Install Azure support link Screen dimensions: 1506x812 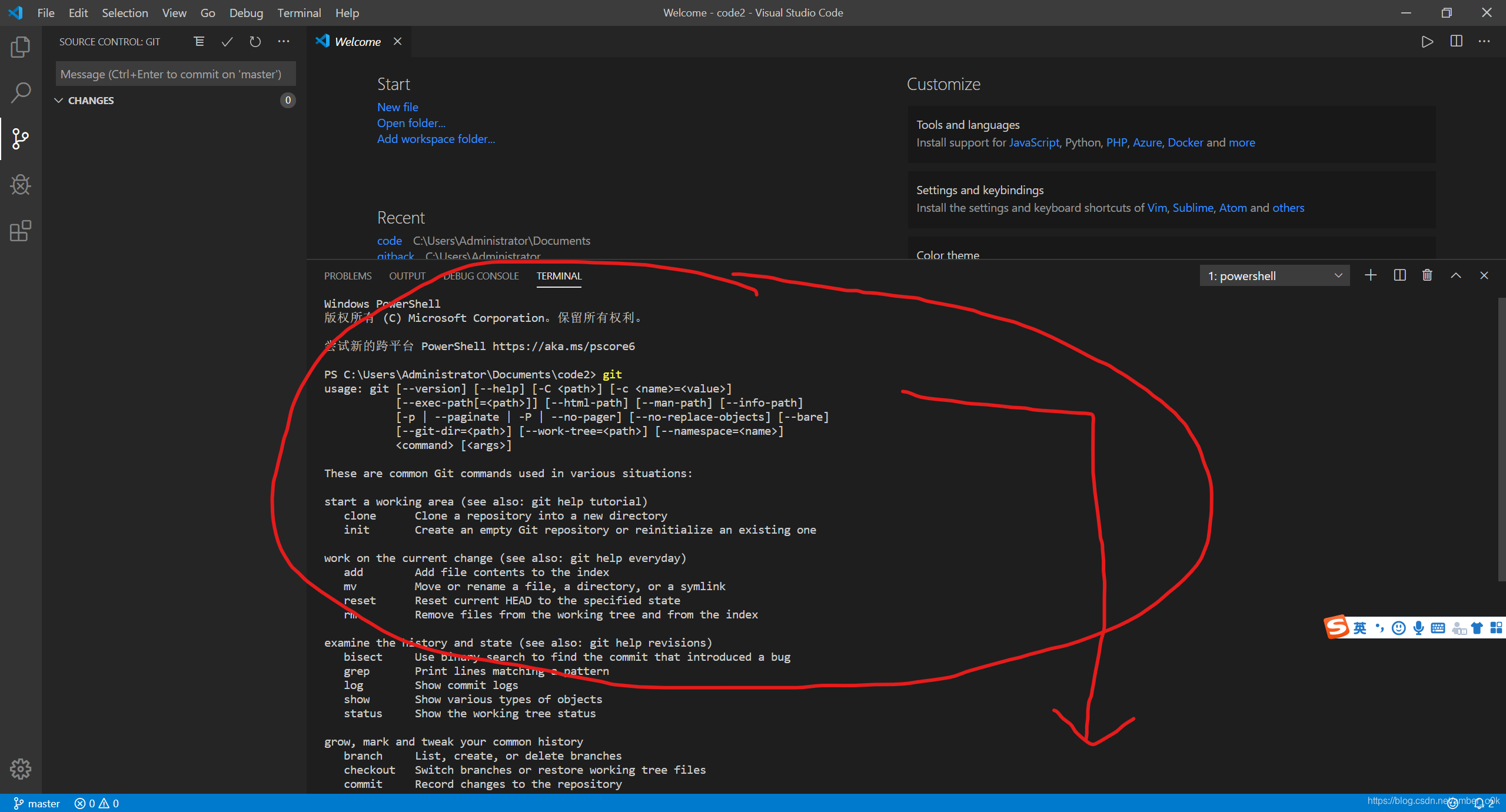[x=1148, y=142]
